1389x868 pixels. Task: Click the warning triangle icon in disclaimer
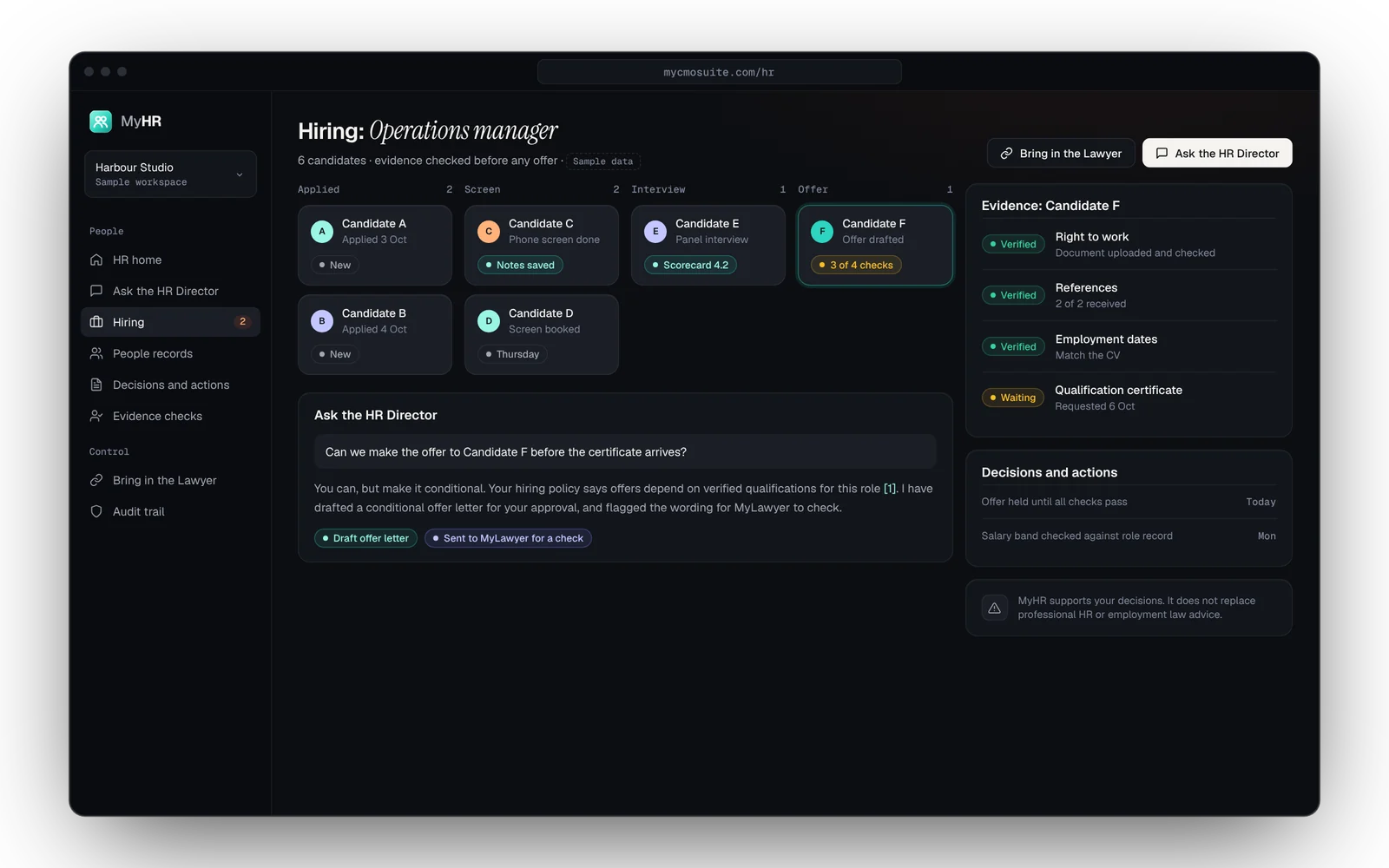click(994, 608)
